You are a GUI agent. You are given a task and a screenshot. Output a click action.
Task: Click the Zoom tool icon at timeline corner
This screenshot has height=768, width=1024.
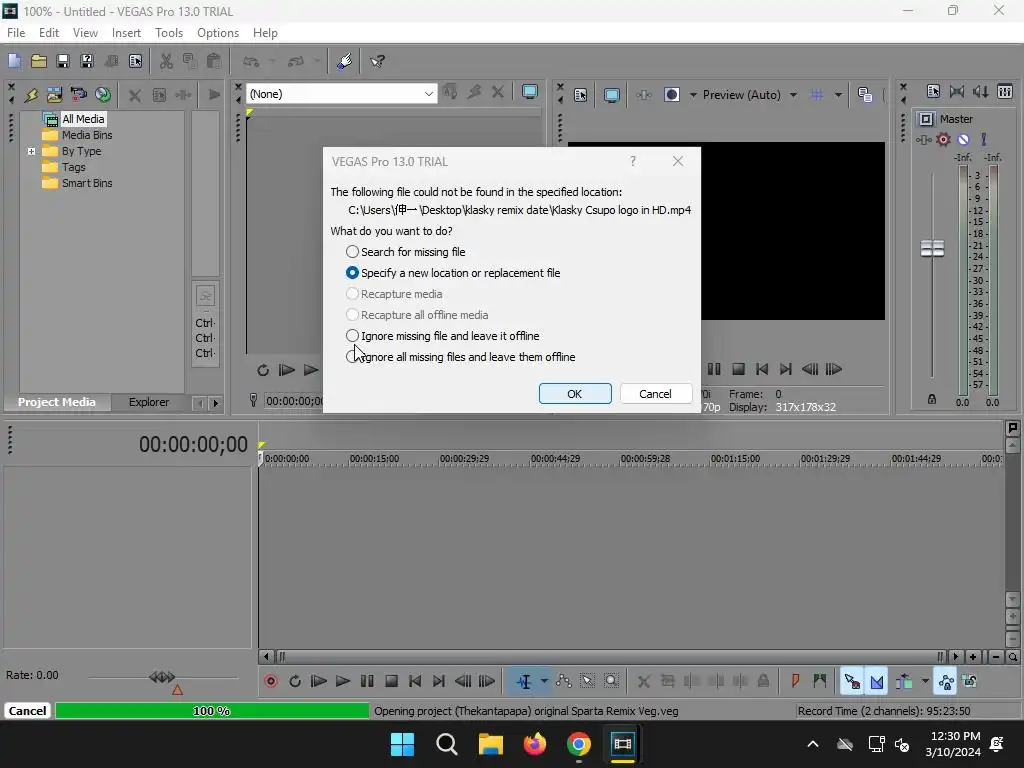point(1012,657)
